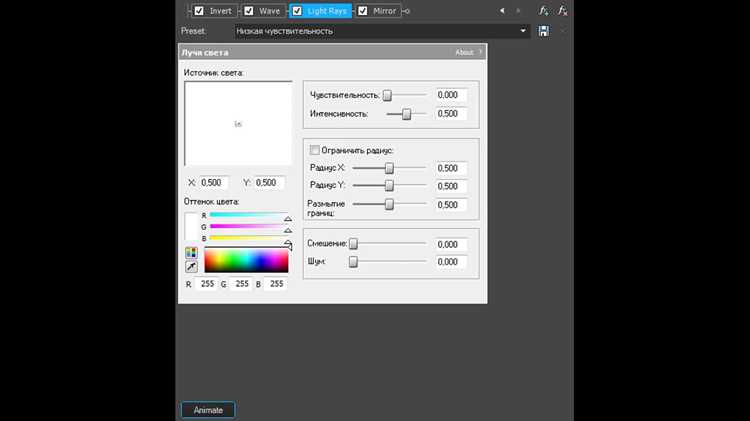Click the Размытие границ value field
Image resolution: width=750 pixels, height=421 pixels.
click(451, 205)
